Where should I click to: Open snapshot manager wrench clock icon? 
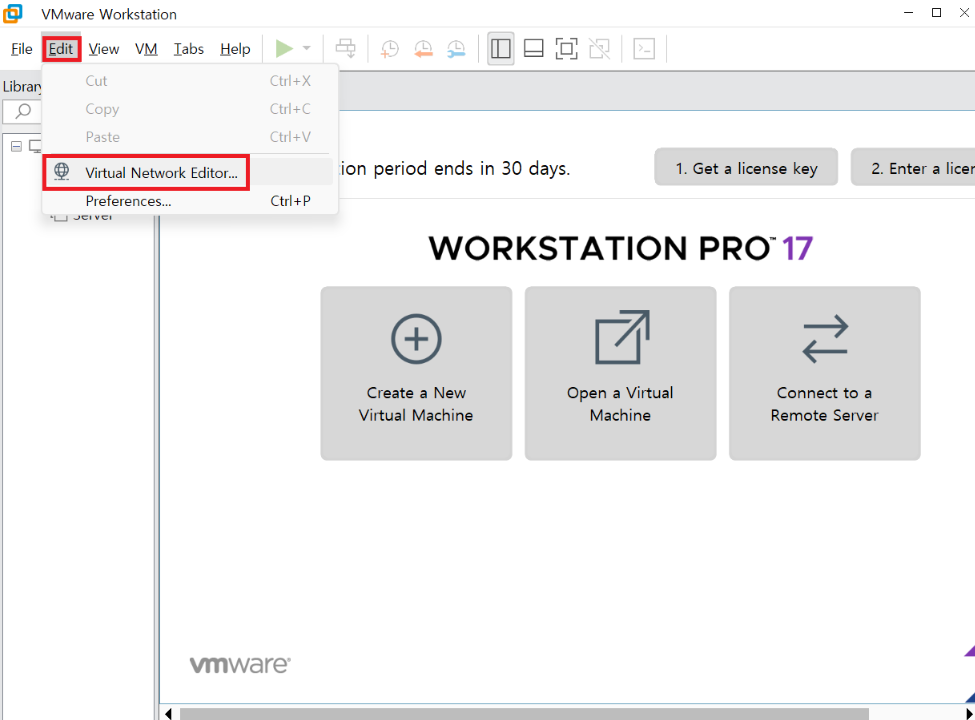click(x=456, y=48)
